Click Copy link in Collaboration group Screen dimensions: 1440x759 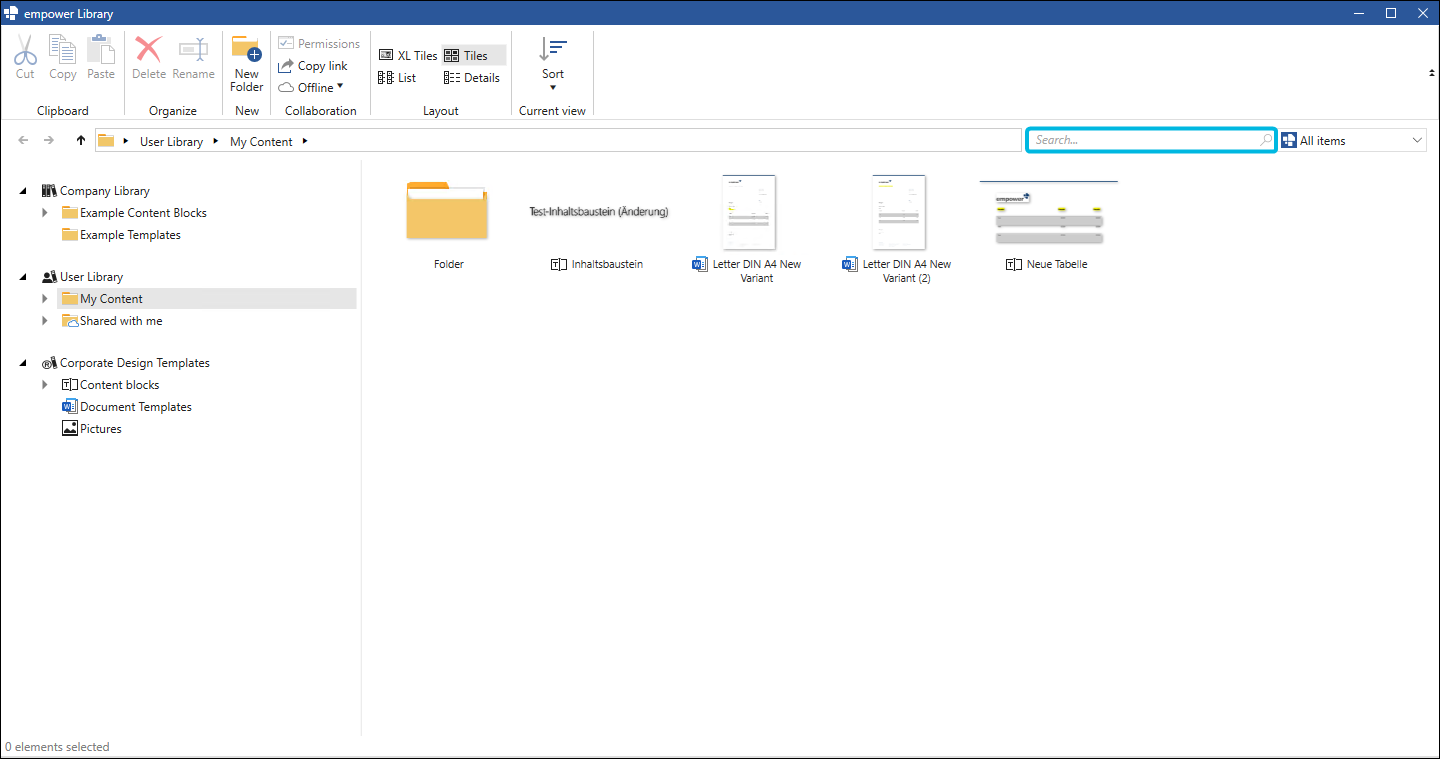pos(313,66)
